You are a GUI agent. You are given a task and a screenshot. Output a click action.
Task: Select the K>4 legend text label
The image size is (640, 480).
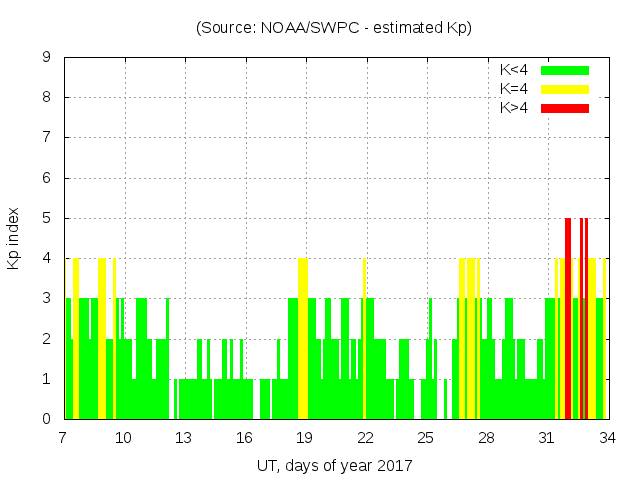coord(514,108)
